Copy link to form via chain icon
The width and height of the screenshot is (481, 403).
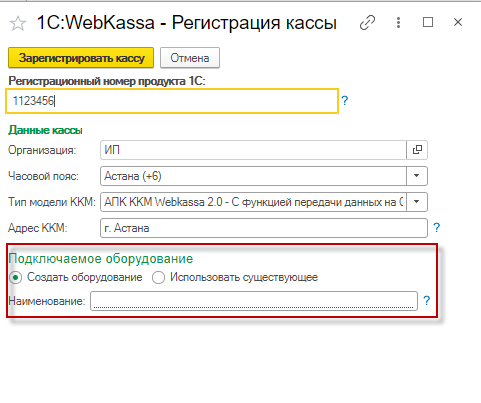(x=367, y=23)
